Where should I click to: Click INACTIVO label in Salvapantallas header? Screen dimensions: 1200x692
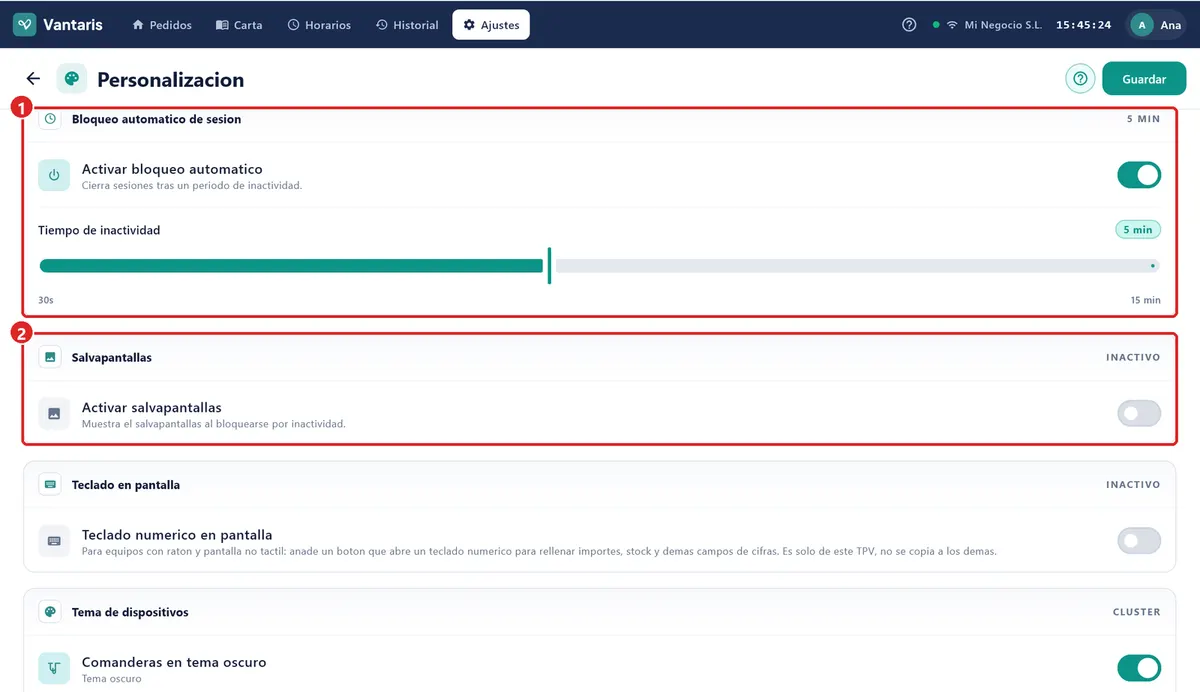pyautogui.click(x=1133, y=357)
